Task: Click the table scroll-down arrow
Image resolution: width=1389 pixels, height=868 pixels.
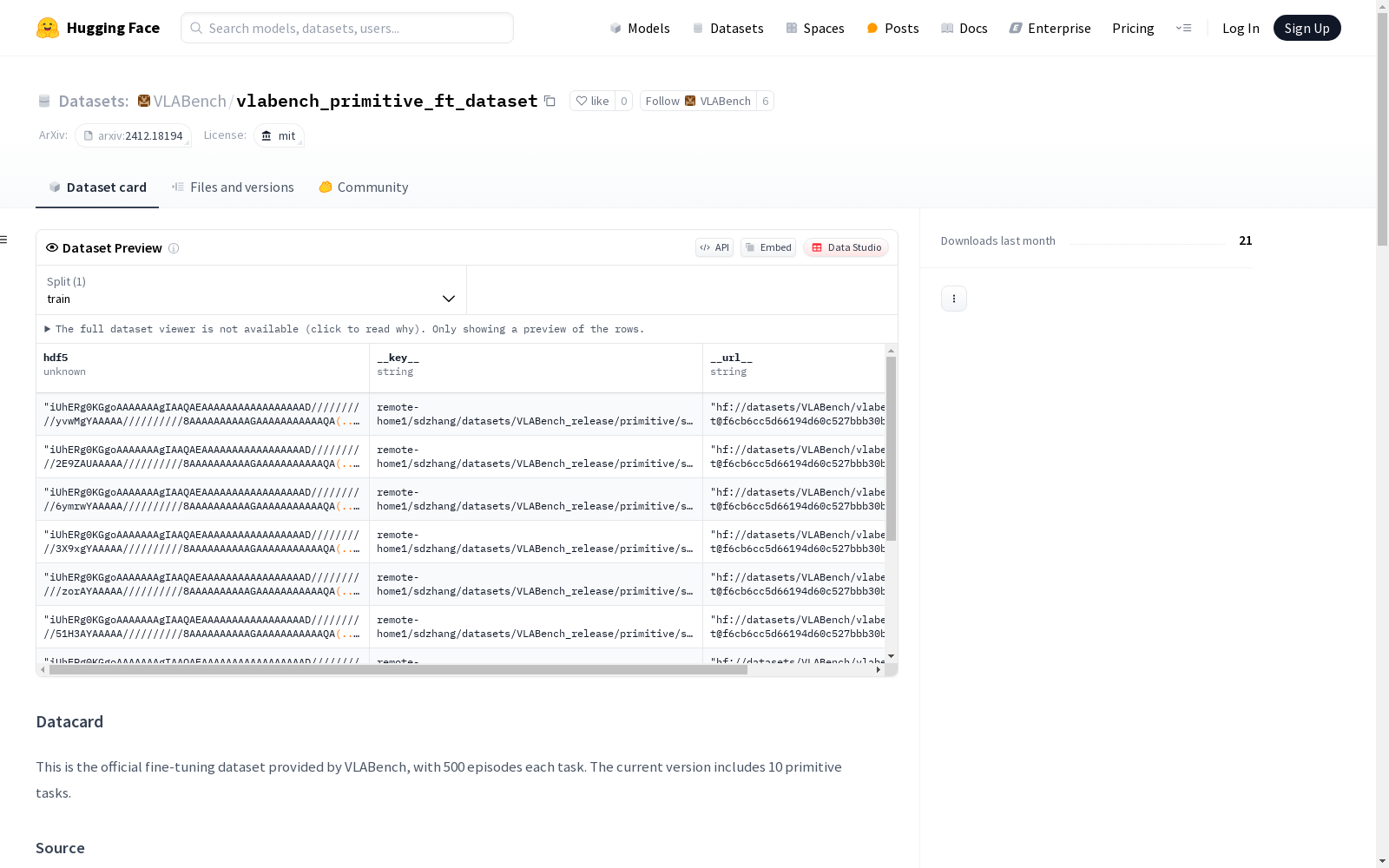Action: point(891,656)
